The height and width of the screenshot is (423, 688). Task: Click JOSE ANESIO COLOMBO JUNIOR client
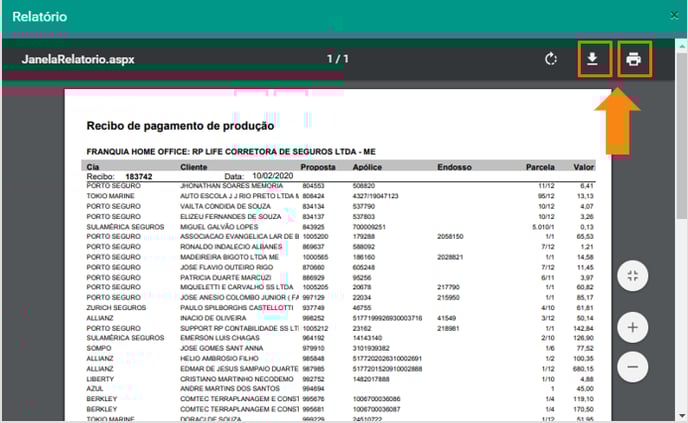tap(239, 297)
